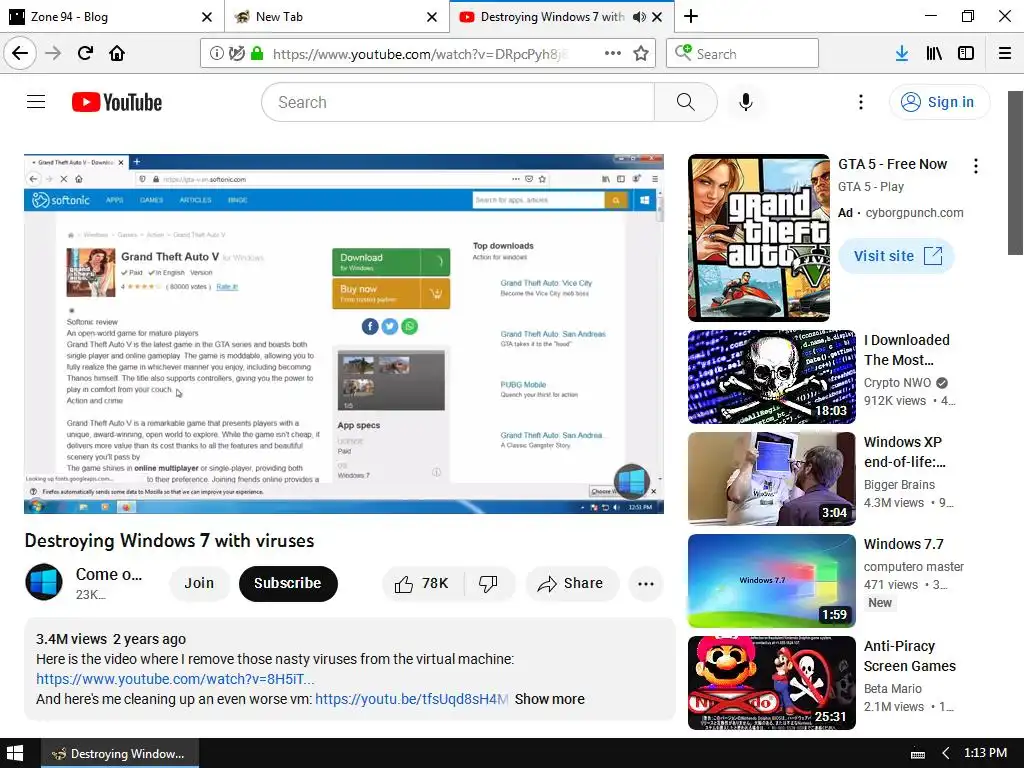Image resolution: width=1024 pixels, height=768 pixels.
Task: Open tracking protection shield icon
Action: [x=236, y=54]
